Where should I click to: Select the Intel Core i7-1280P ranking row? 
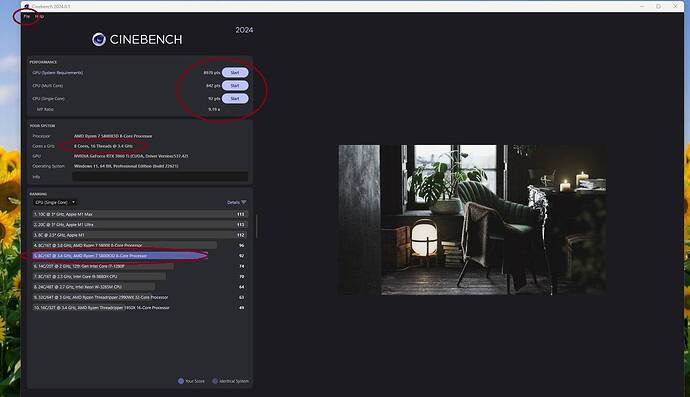click(x=139, y=266)
